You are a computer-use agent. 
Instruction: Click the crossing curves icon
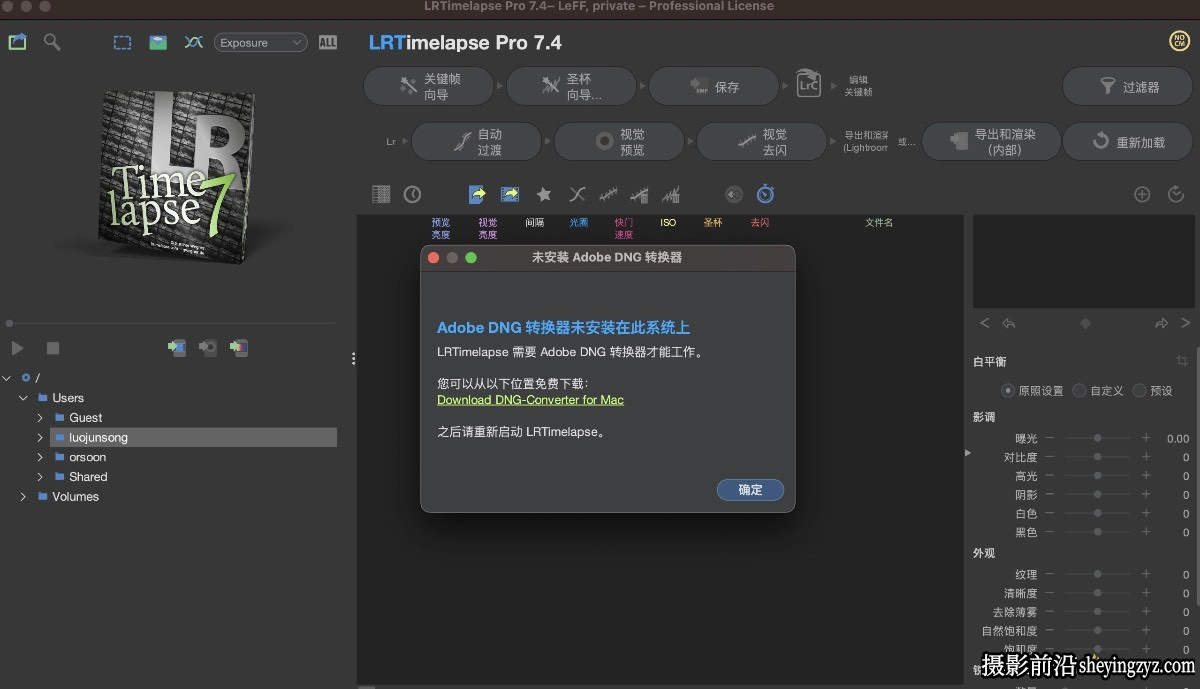coord(194,43)
